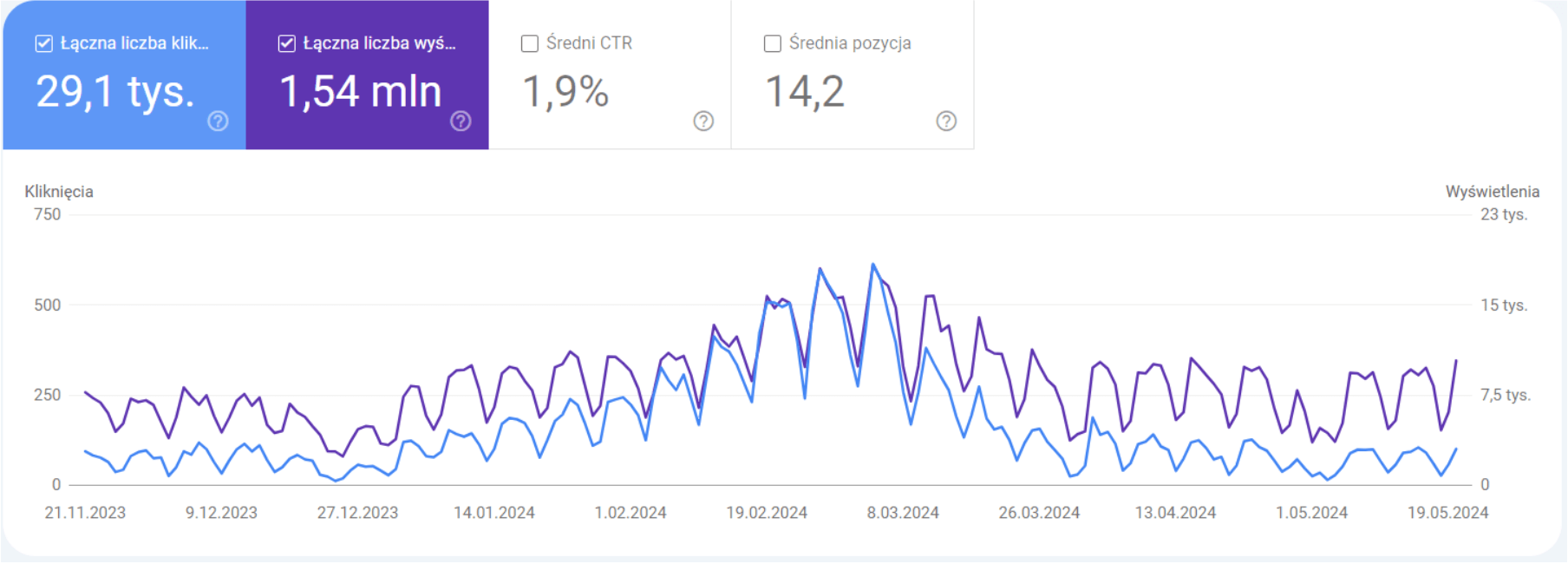Click the 15 tys. impressions axis value
This screenshot has height=564, width=1568.
(x=1504, y=305)
